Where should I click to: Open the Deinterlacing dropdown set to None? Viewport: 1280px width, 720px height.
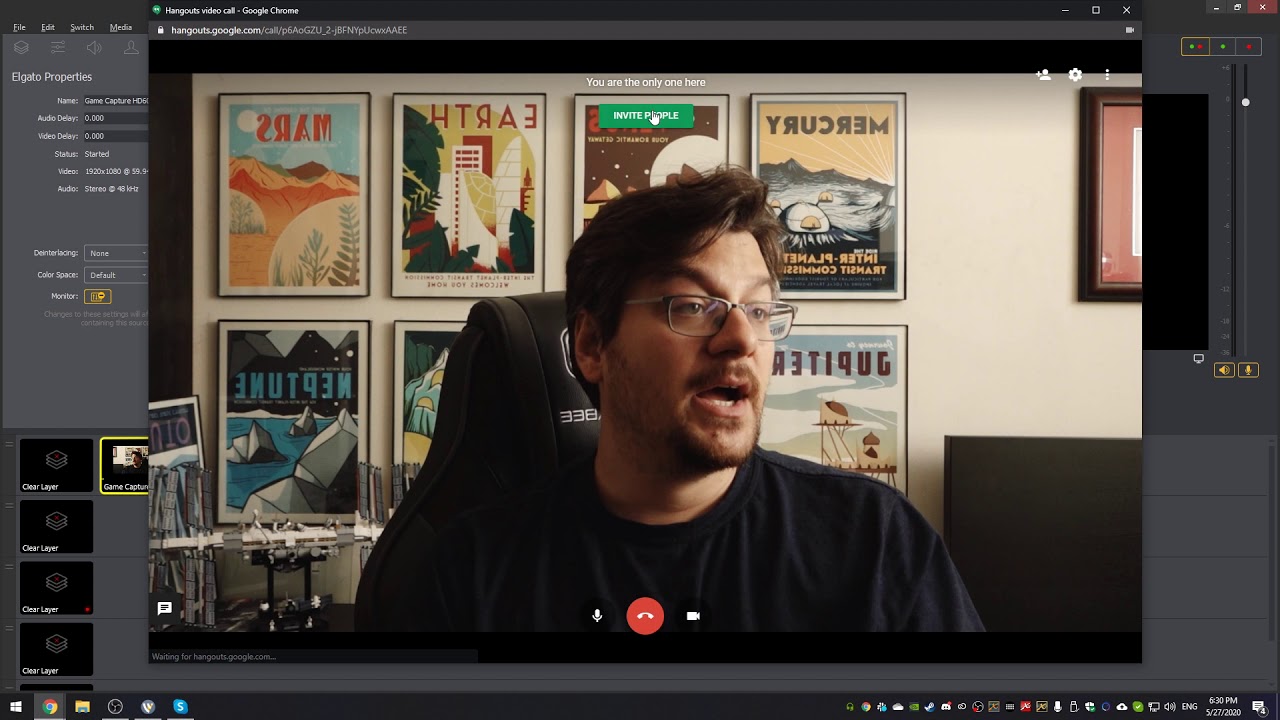116,253
